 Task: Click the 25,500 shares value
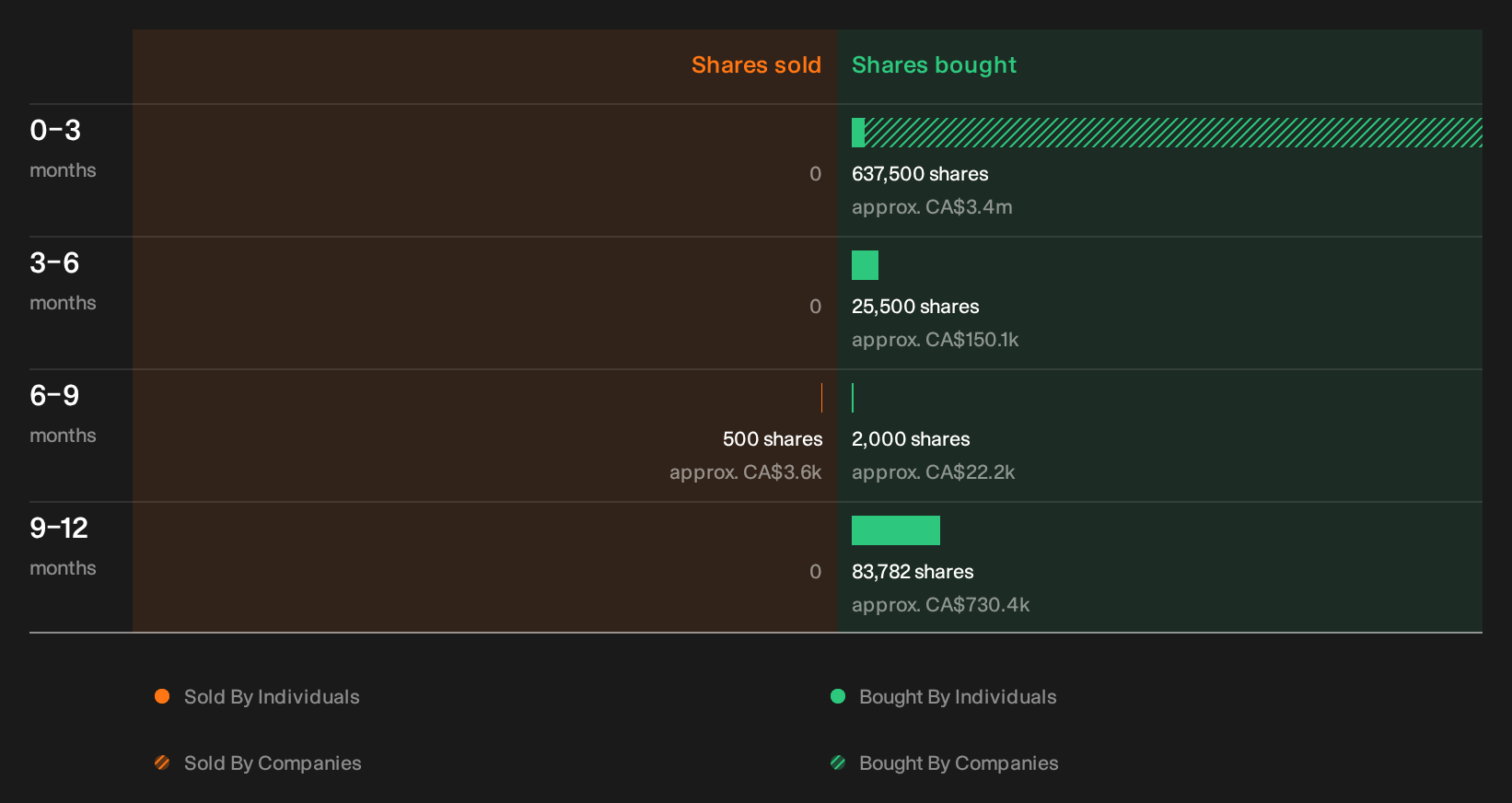coord(915,307)
